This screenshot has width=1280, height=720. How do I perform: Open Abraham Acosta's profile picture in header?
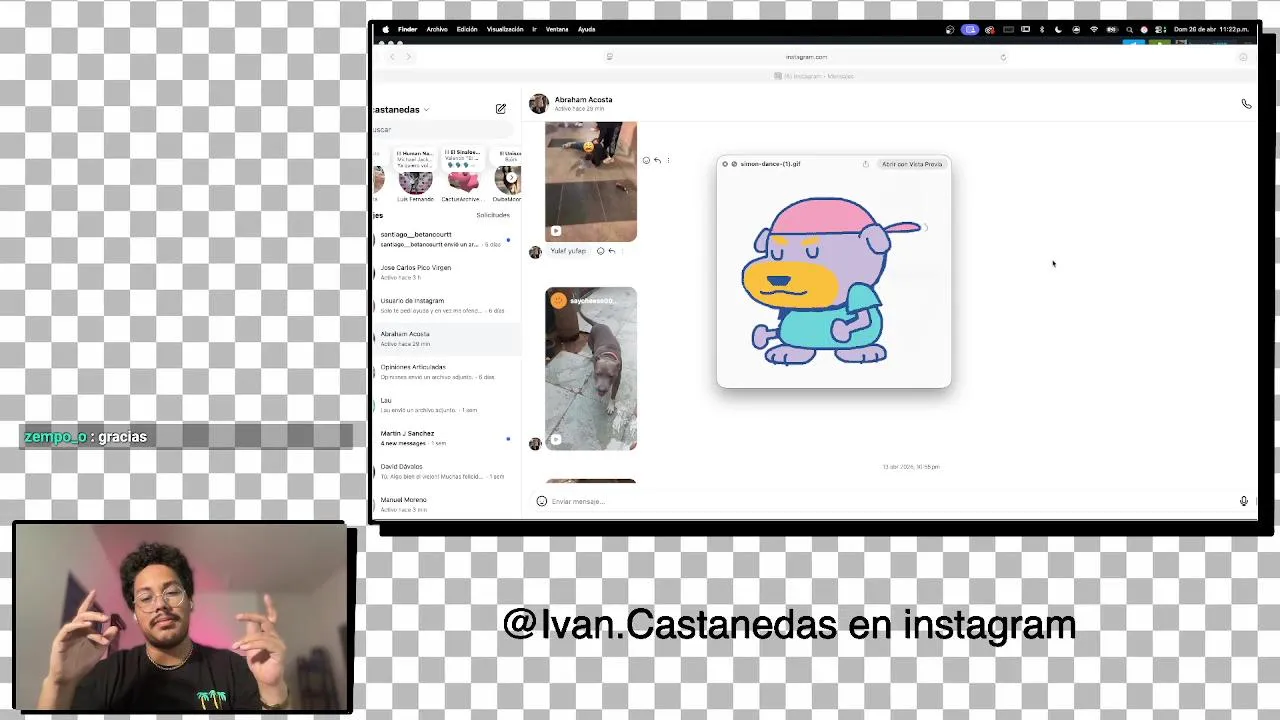[x=539, y=104]
